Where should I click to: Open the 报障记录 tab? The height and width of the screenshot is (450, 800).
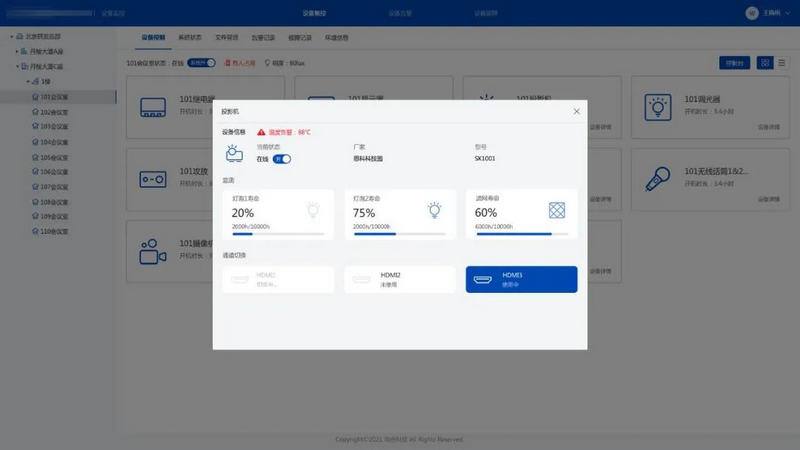pos(300,38)
